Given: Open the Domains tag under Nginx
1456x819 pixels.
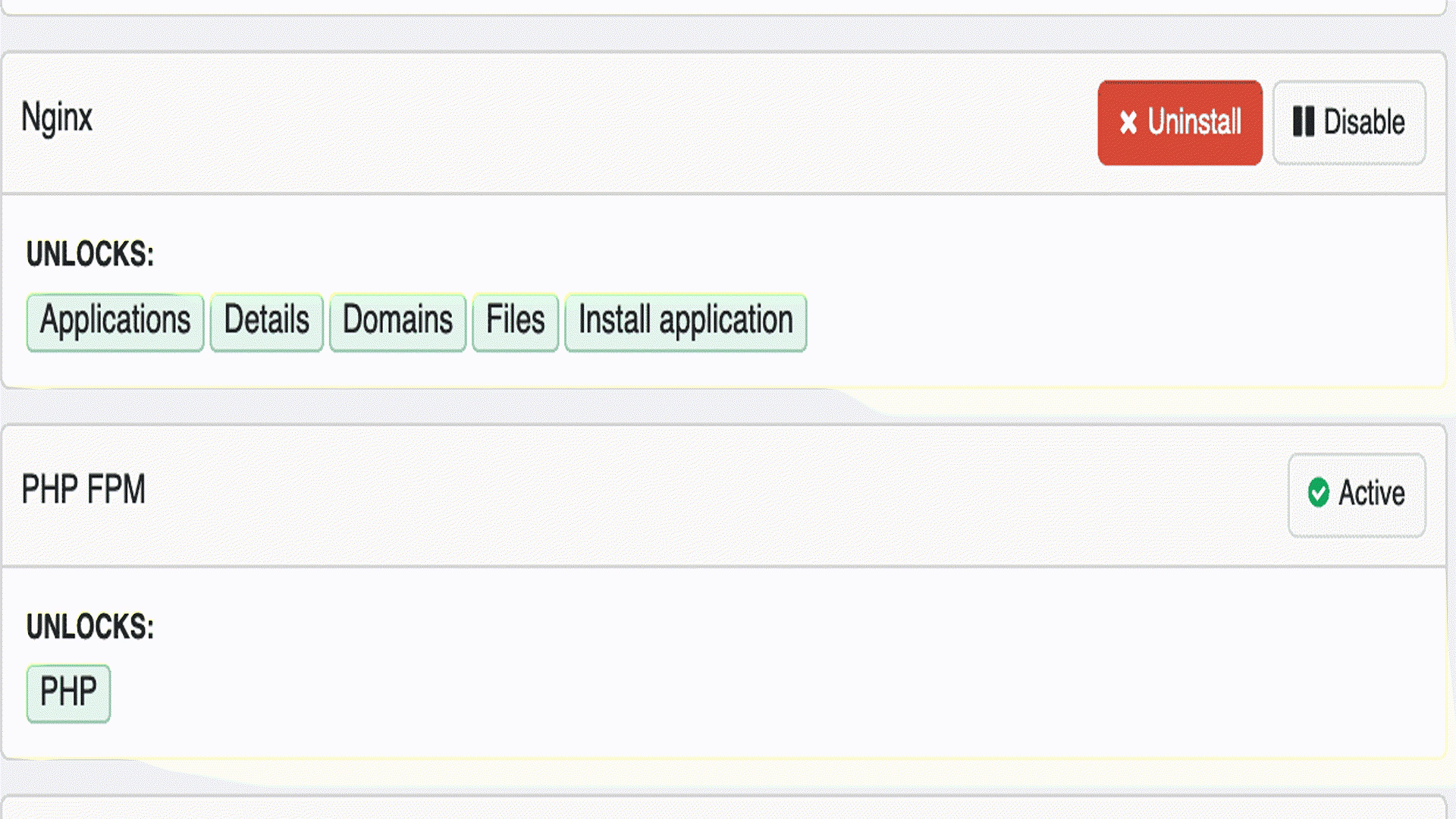Looking at the screenshot, I should pos(397,322).
